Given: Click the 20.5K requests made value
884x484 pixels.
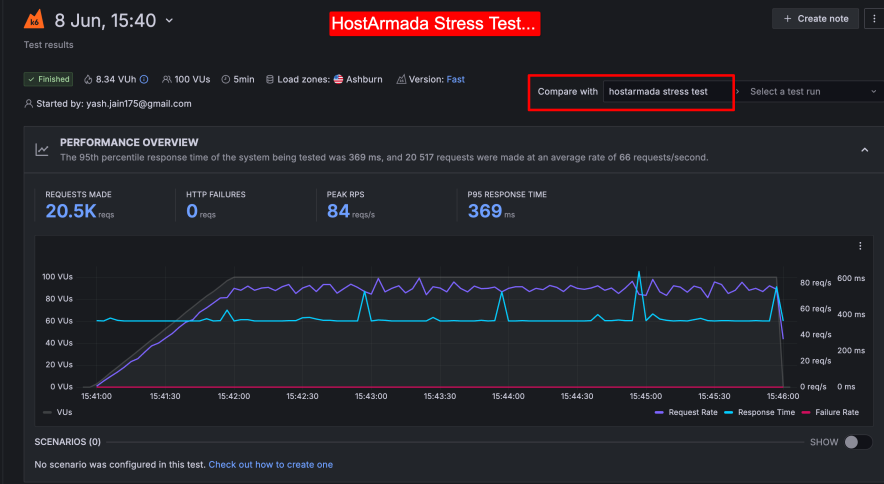Looking at the screenshot, I should point(71,211).
